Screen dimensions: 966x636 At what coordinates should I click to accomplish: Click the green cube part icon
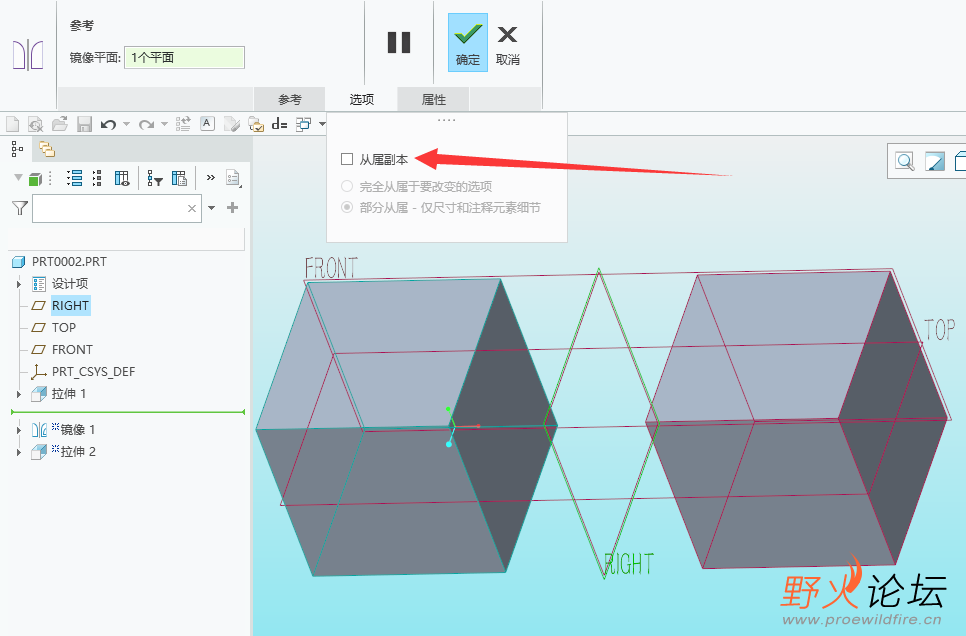coord(35,179)
